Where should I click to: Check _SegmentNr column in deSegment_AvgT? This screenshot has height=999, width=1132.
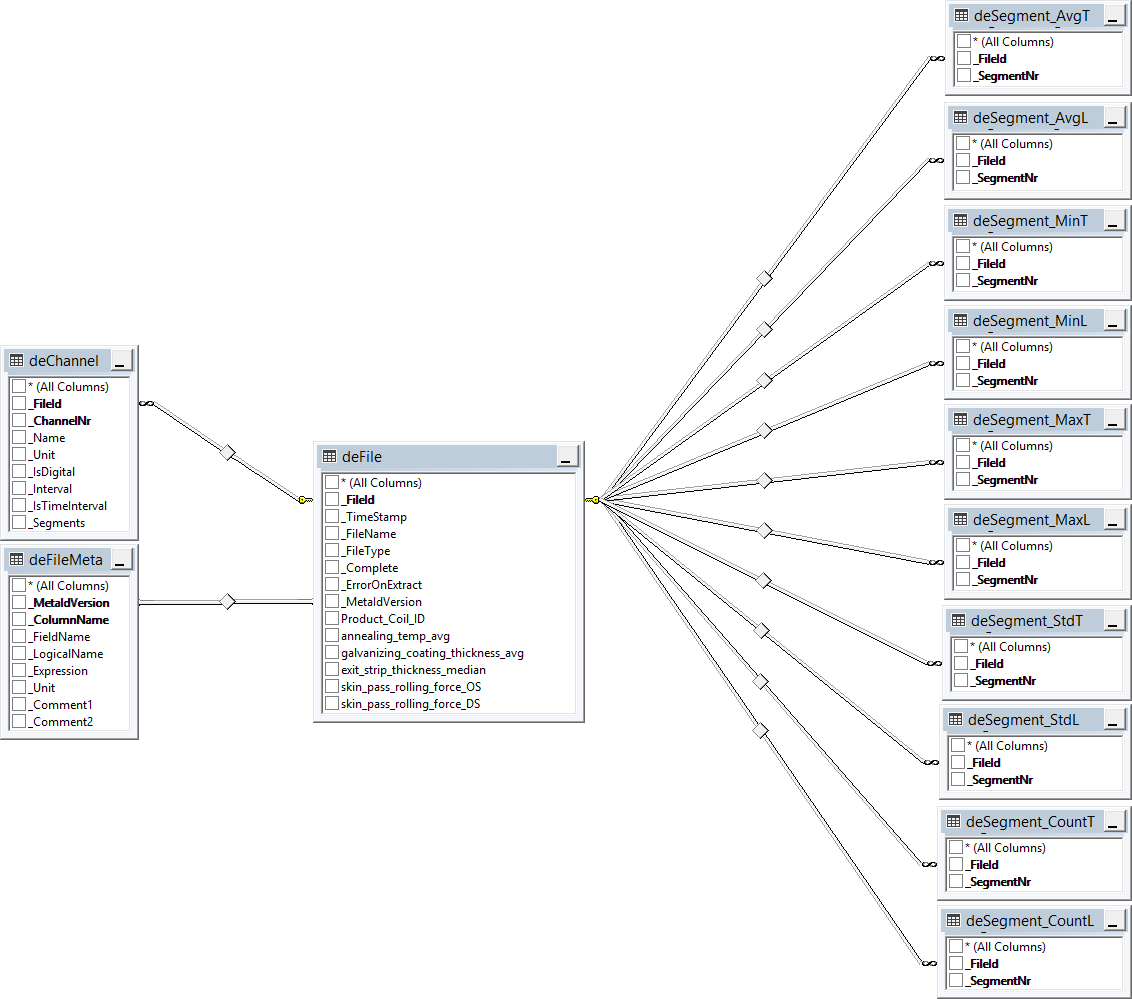[x=964, y=75]
